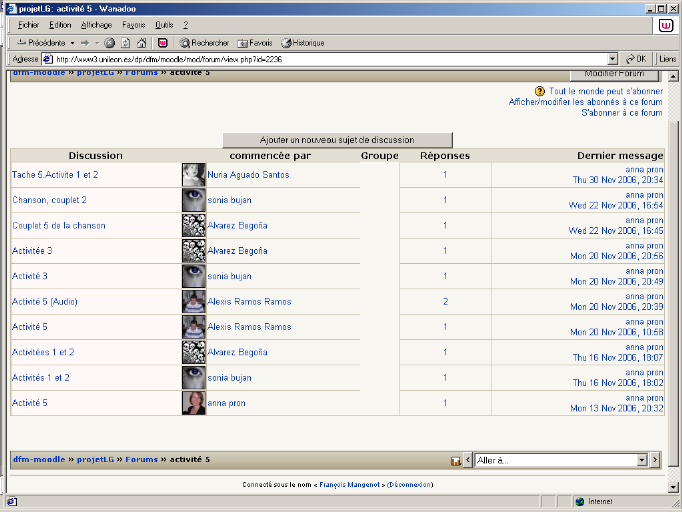The width and height of the screenshot is (682, 512).
Task: Click the 'S'abonner à ce forum' link
Action: click(621, 113)
